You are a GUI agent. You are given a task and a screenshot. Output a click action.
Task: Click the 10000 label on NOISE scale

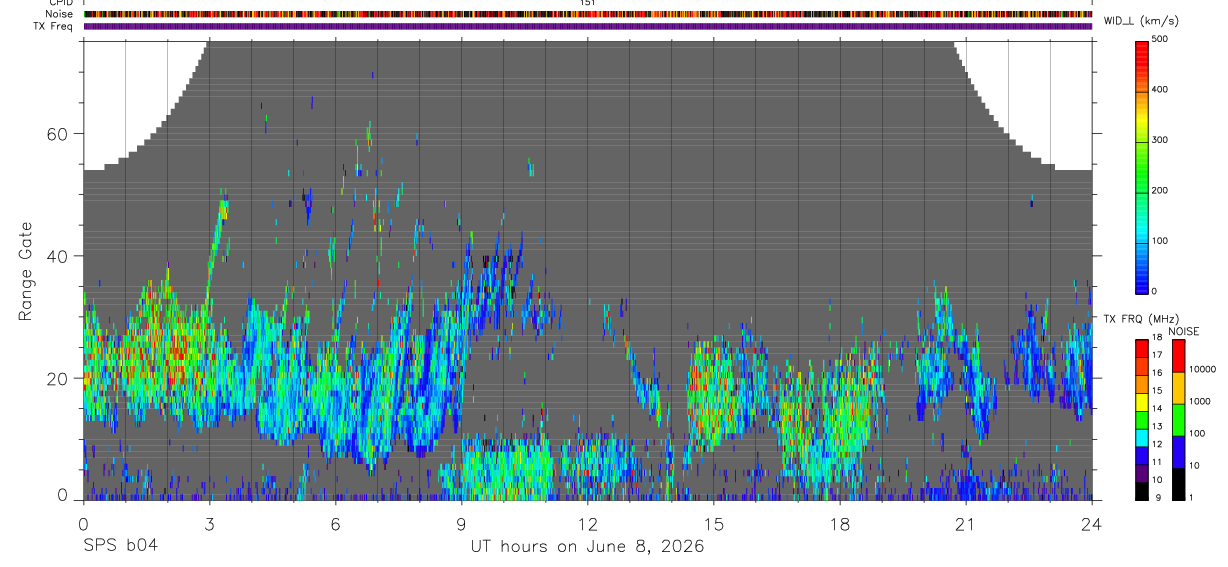point(1202,369)
